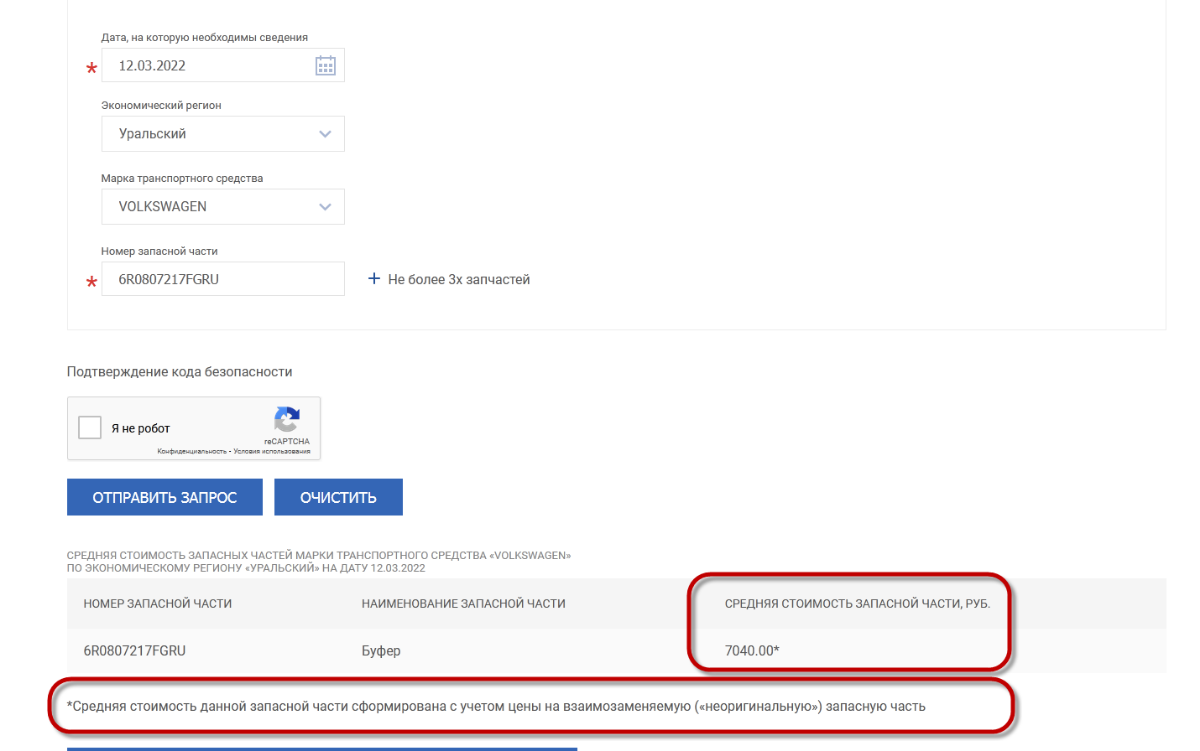
Task: Select part number 6R0807217FGRU in results table
Action: pos(135,651)
